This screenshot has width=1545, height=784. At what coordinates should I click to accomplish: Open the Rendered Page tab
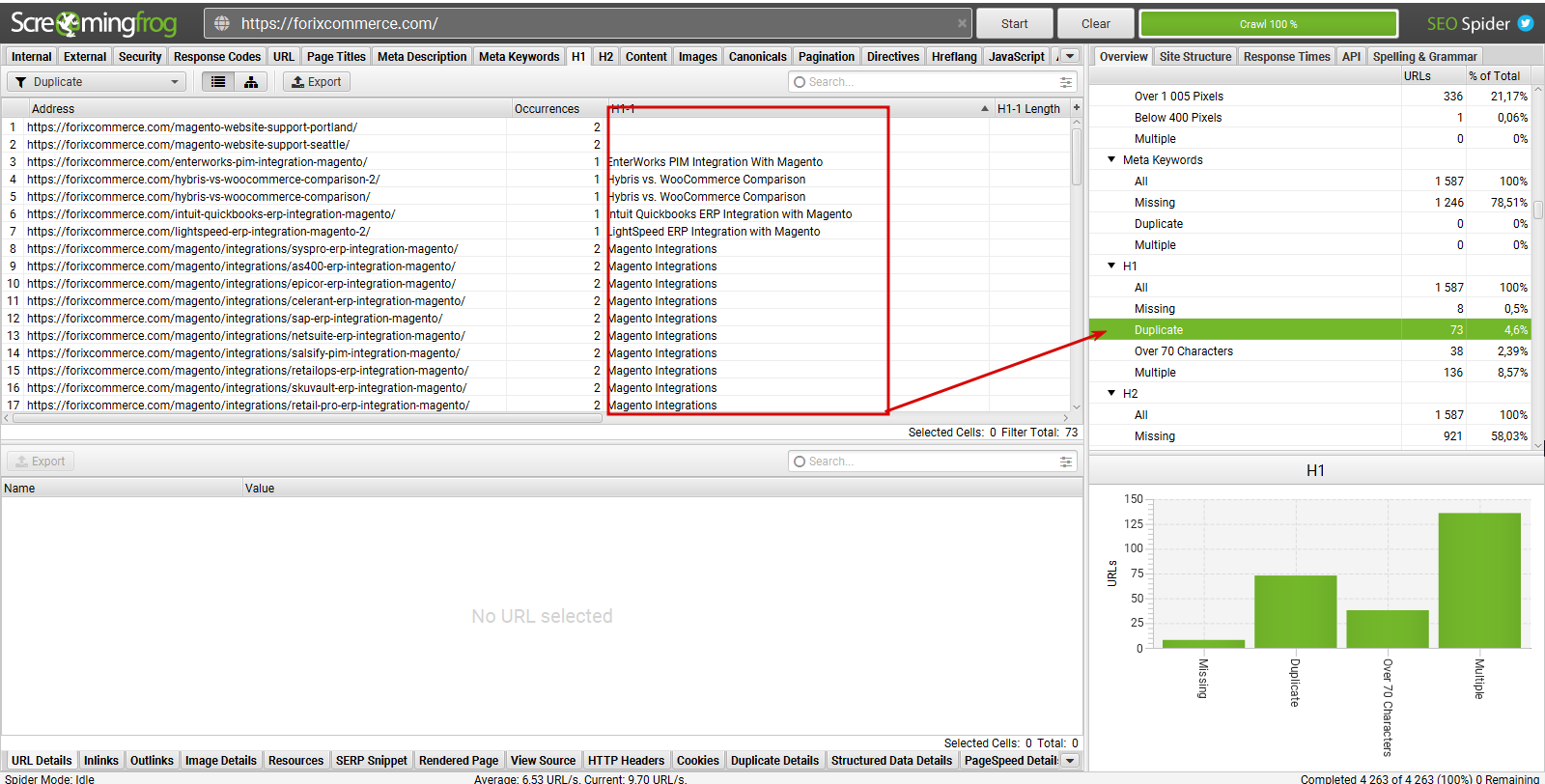459,761
